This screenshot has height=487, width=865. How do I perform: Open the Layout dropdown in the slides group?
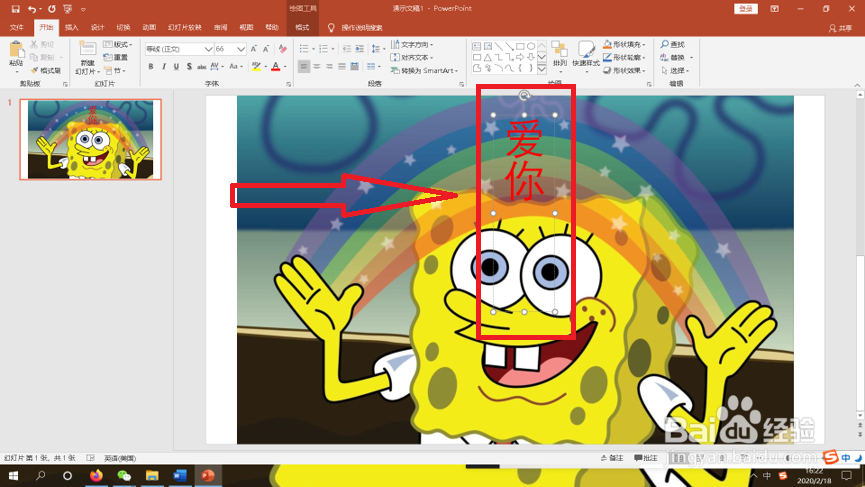(118, 44)
